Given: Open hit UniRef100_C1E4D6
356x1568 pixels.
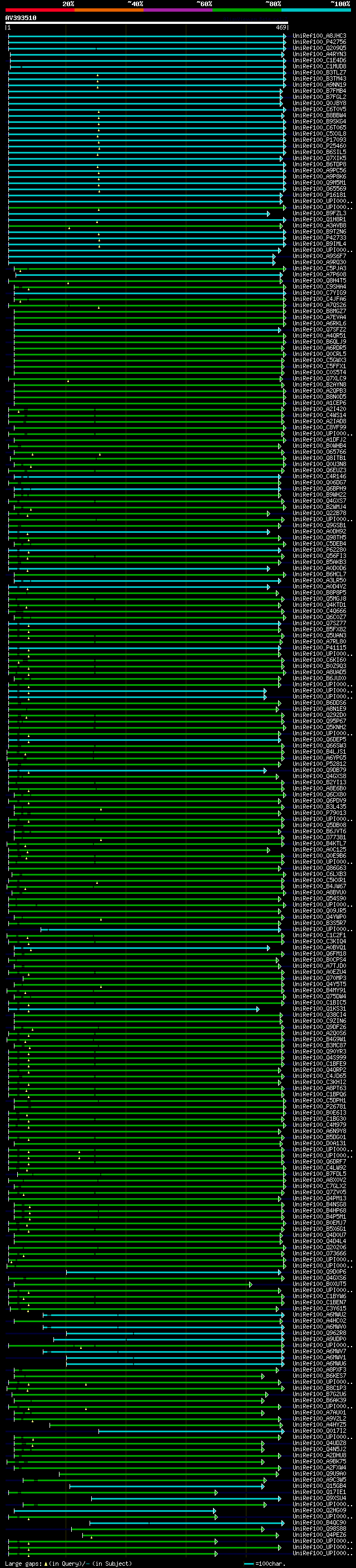Looking at the screenshot, I should pyautogui.click(x=319, y=60).
